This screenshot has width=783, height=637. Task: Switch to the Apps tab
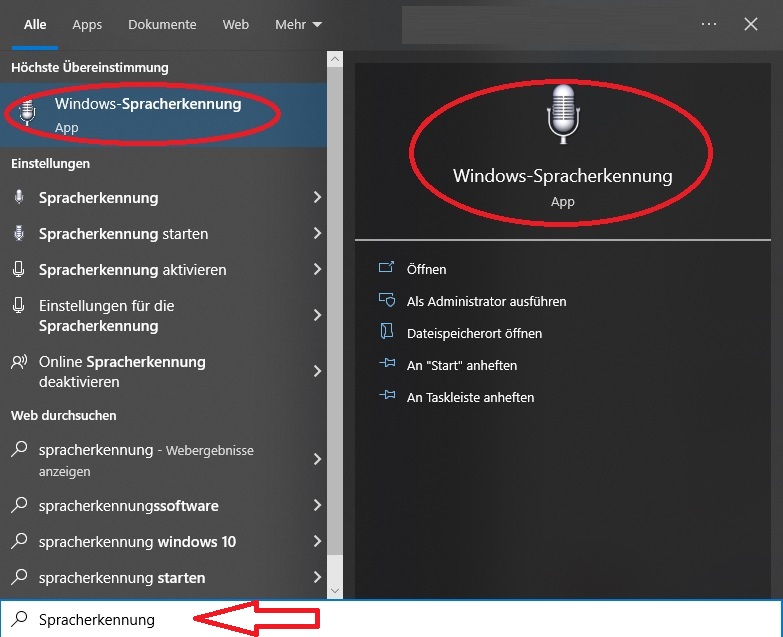pyautogui.click(x=87, y=24)
